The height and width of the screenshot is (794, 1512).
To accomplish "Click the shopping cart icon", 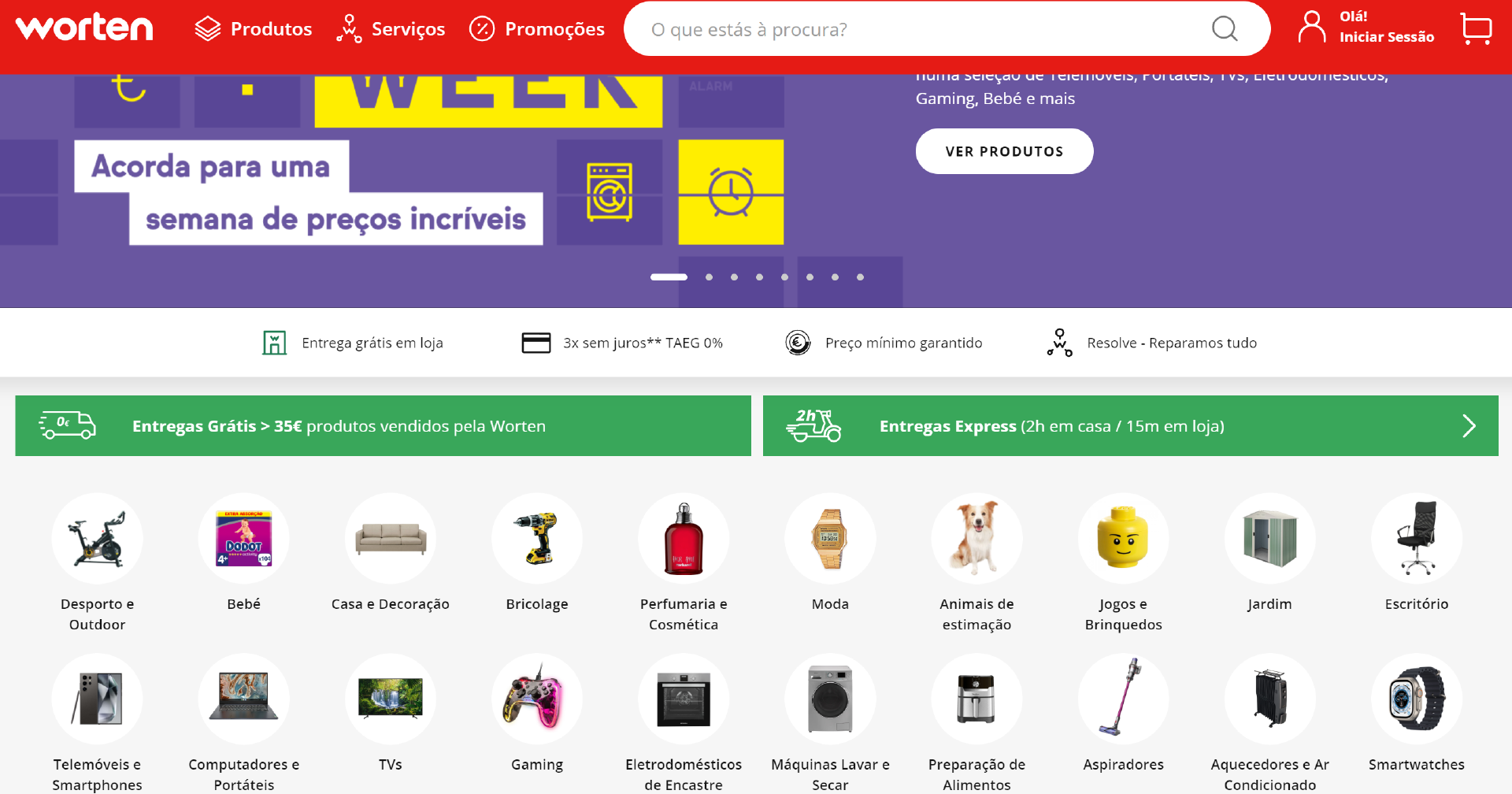I will (x=1476, y=28).
